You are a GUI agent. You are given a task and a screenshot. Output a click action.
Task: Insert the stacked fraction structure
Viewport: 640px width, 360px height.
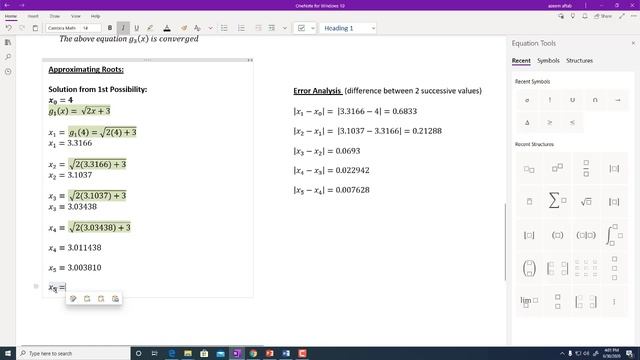(586, 168)
